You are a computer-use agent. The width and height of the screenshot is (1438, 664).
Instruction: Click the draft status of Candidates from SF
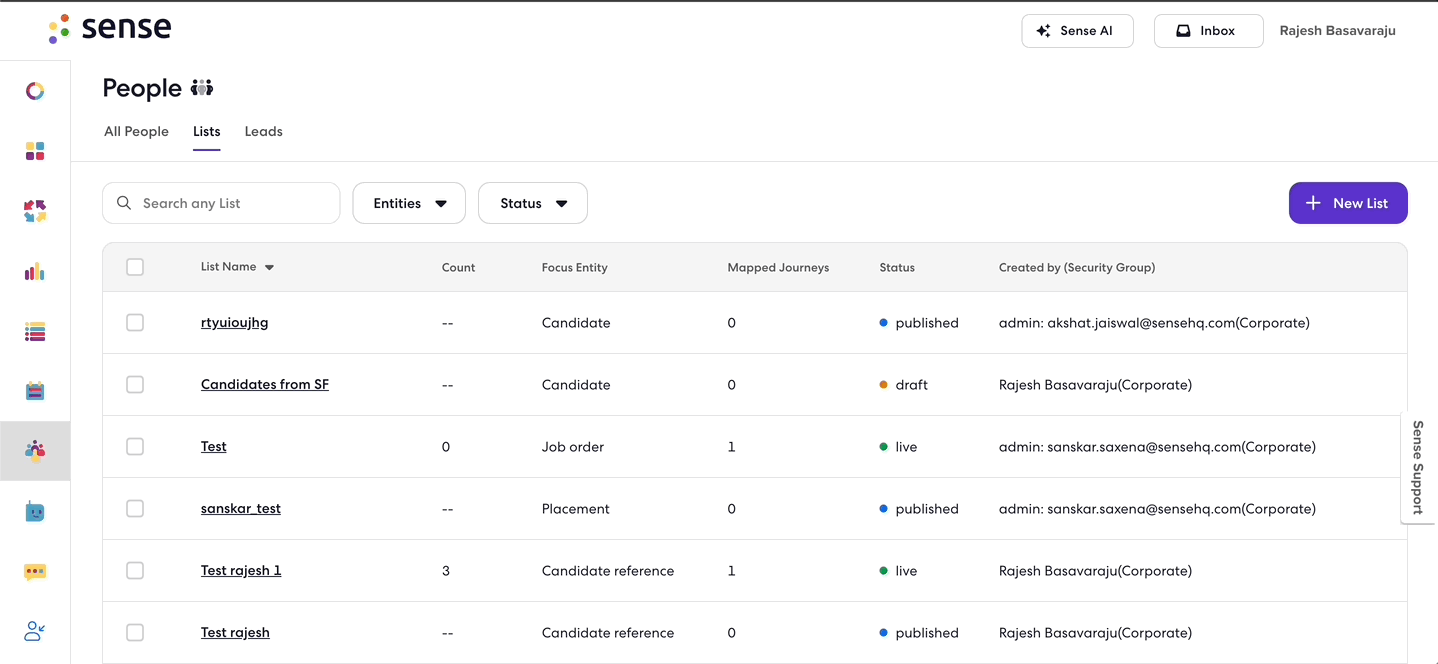[x=904, y=385]
